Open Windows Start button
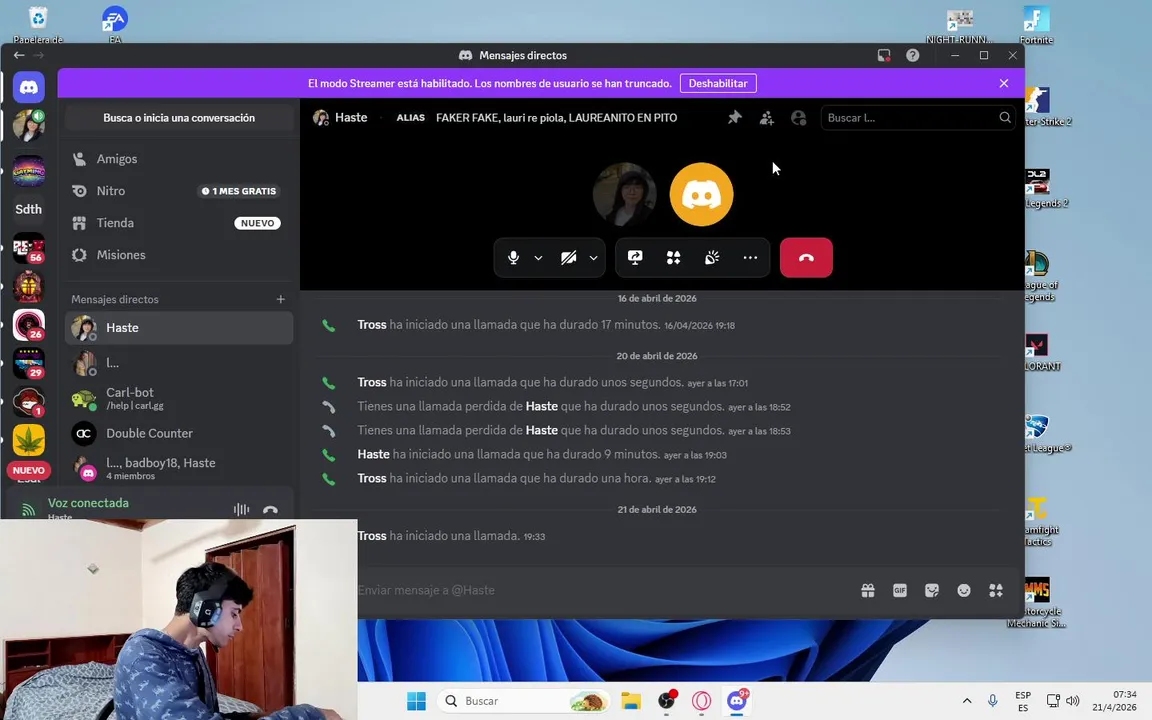 click(x=417, y=701)
